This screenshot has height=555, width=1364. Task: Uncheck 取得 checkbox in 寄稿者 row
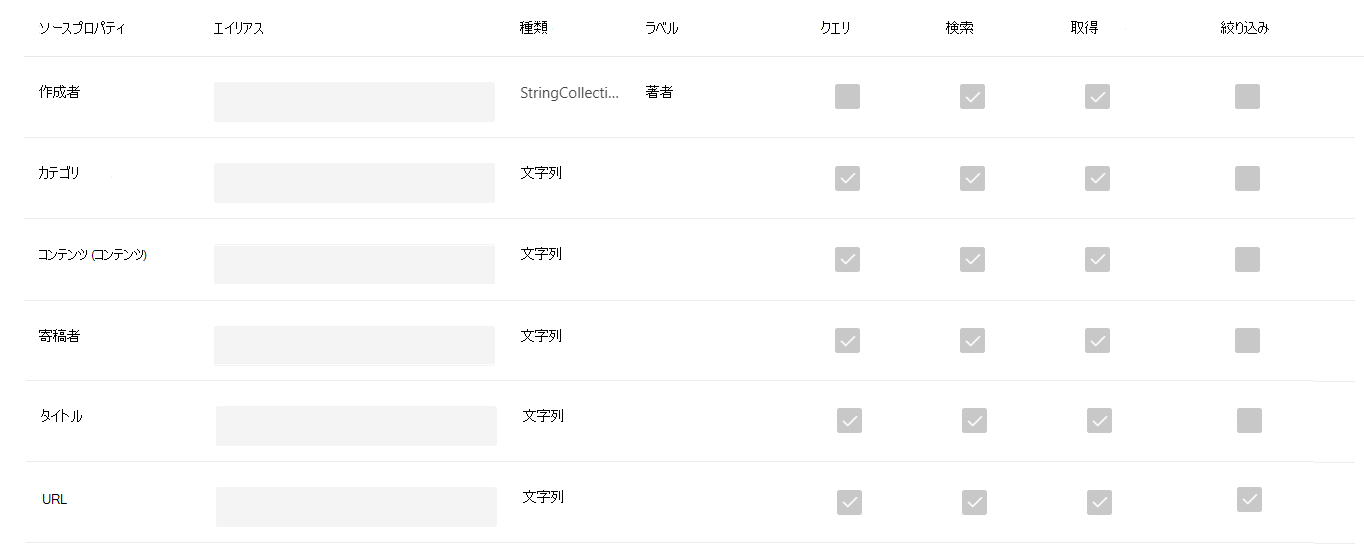(x=1097, y=340)
